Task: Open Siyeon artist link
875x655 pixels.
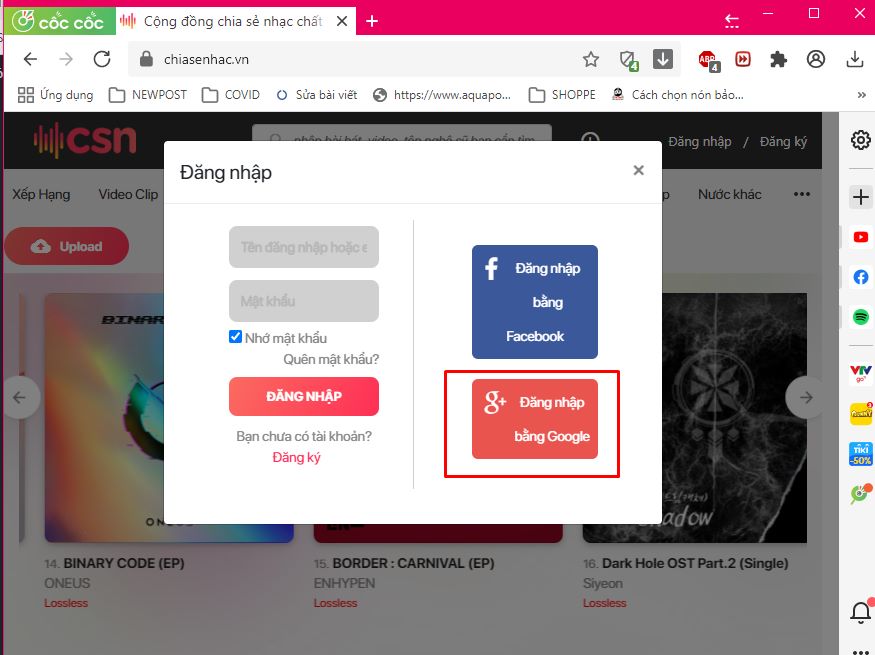Action: [603, 584]
